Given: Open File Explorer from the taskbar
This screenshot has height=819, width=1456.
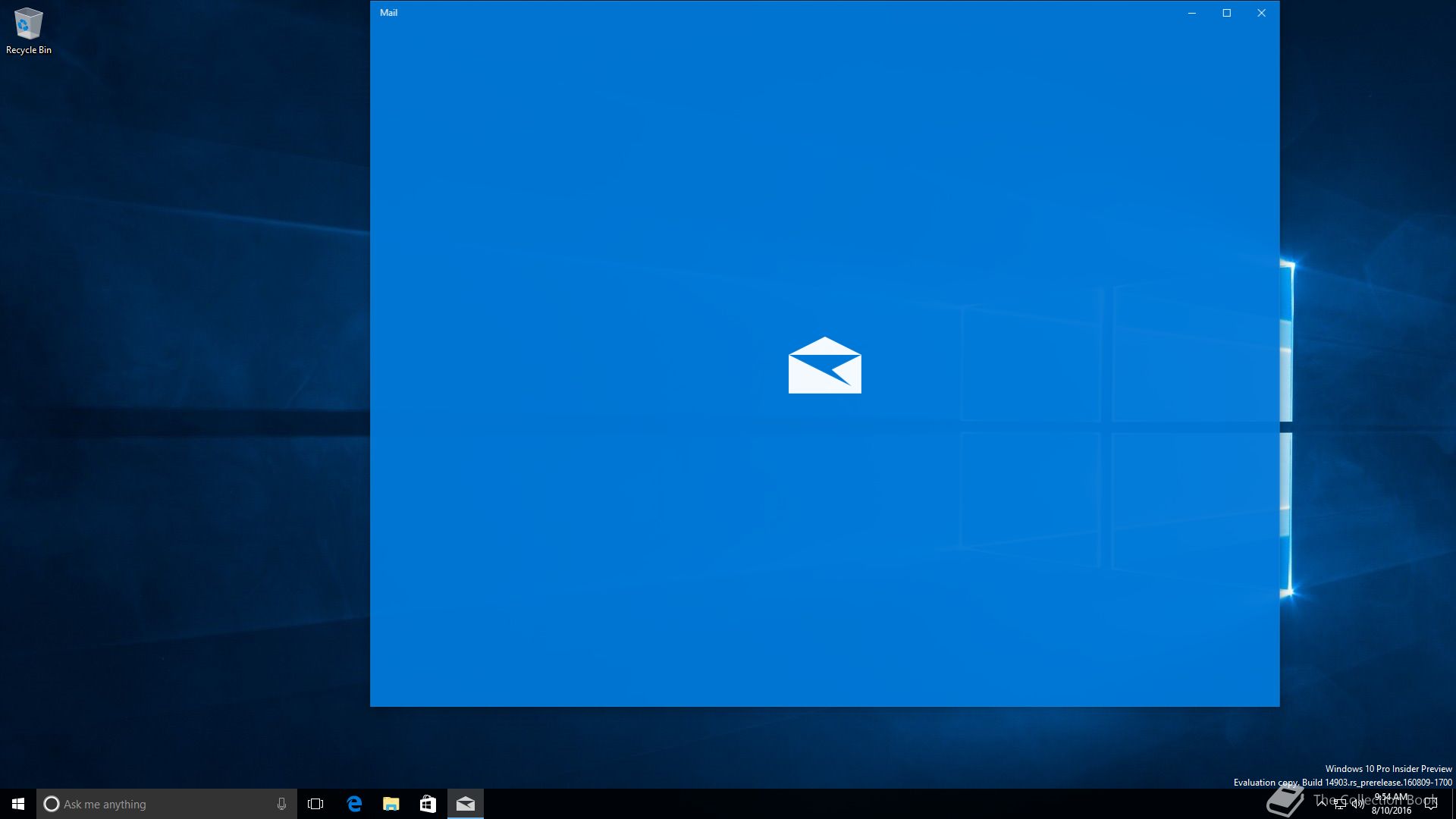Looking at the screenshot, I should 391,804.
